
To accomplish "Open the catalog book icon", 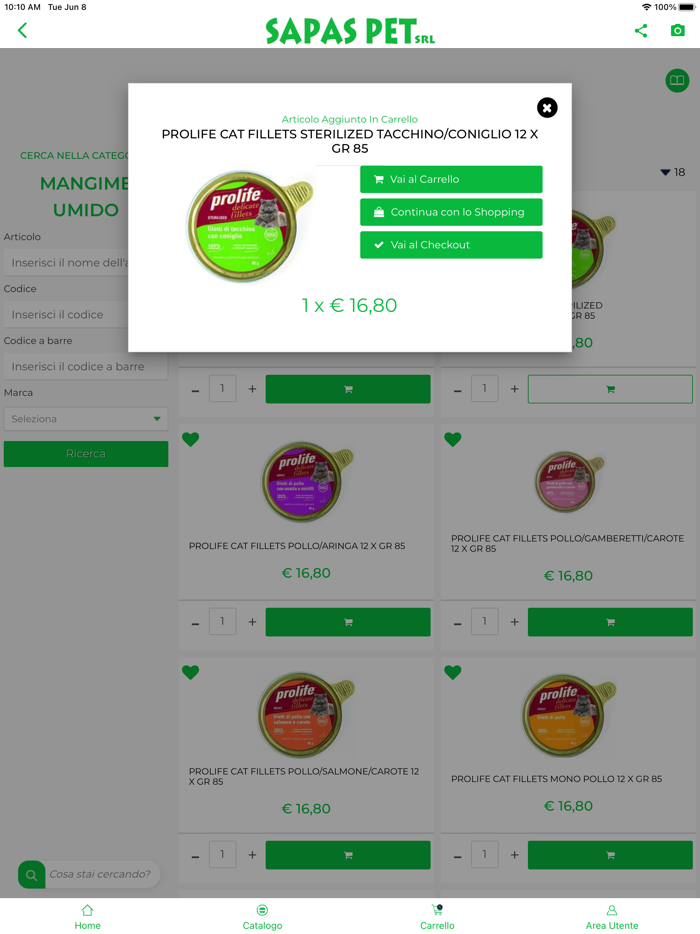I will click(677, 80).
